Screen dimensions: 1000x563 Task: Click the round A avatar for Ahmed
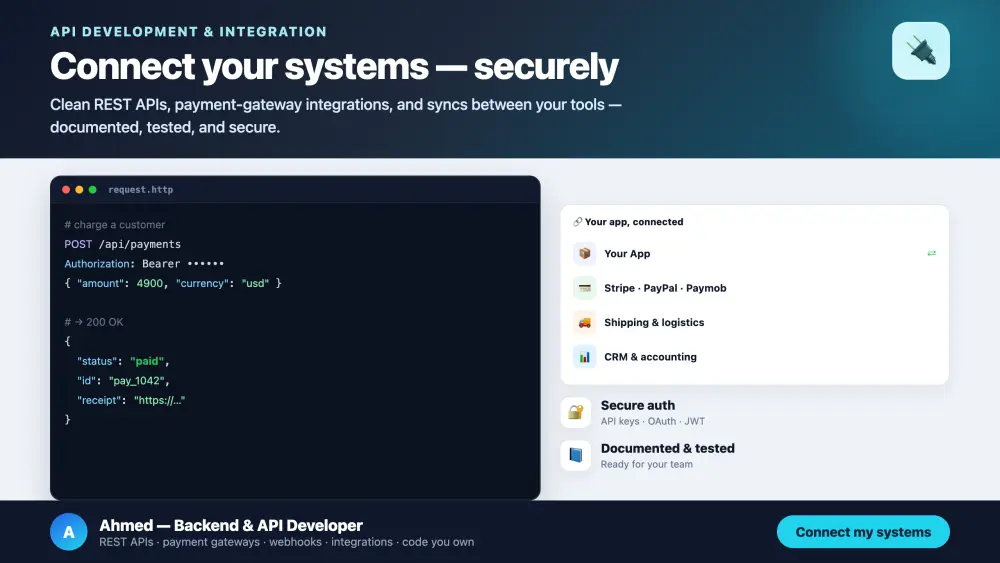(x=68, y=532)
